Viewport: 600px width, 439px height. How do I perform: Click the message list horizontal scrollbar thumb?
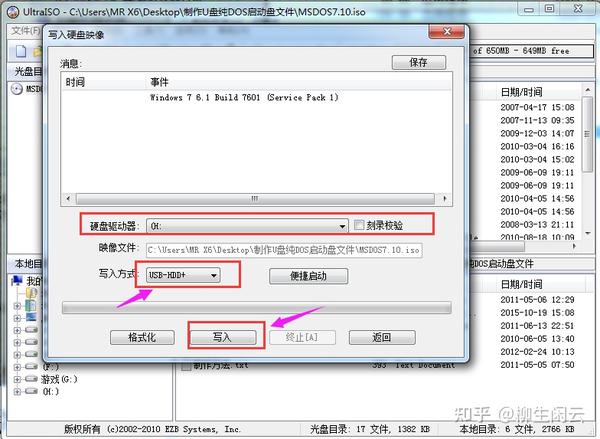point(255,199)
